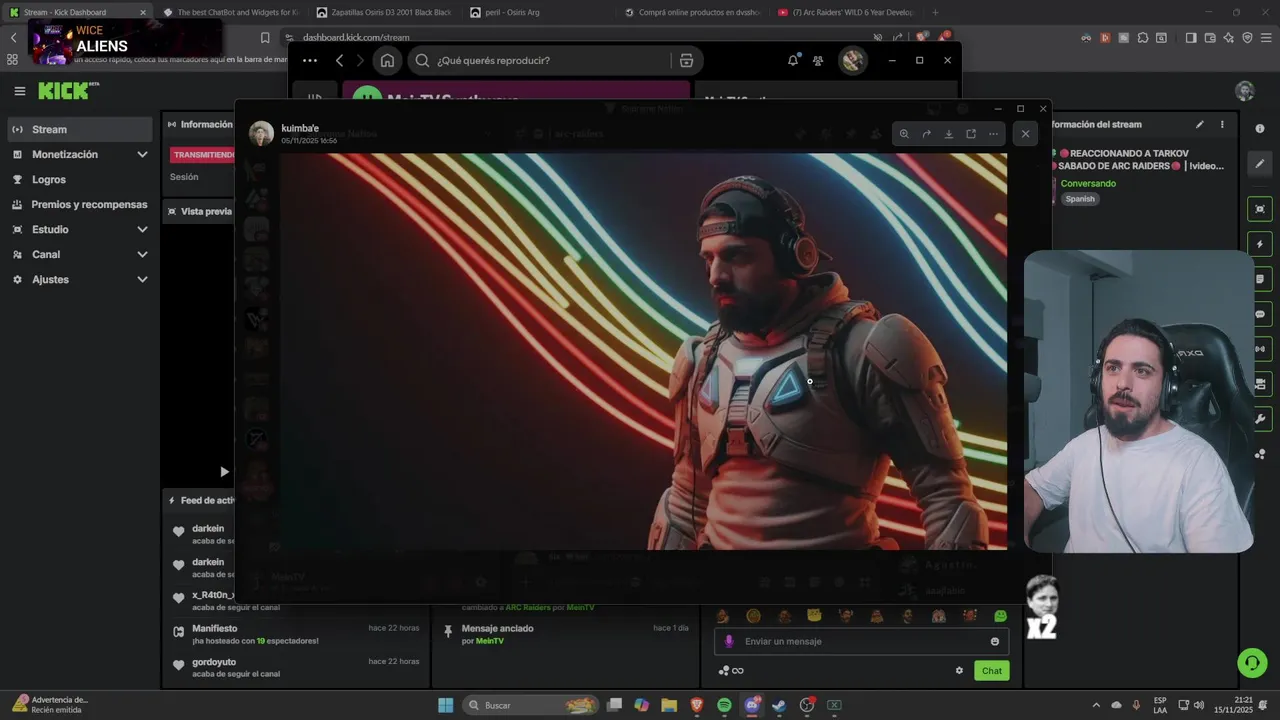Show hidden system tray icons
Image resolution: width=1280 pixels, height=720 pixels.
(1096, 705)
